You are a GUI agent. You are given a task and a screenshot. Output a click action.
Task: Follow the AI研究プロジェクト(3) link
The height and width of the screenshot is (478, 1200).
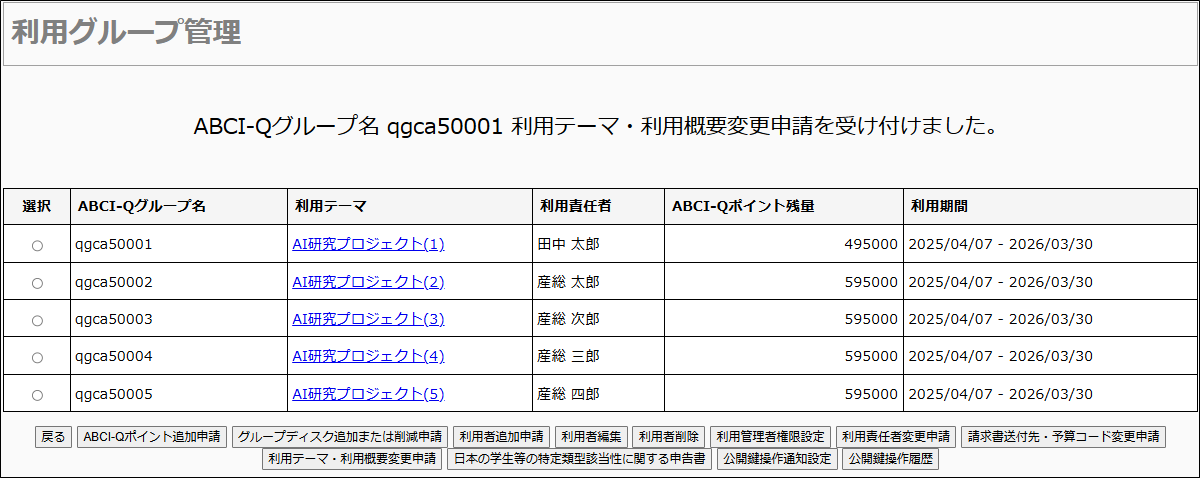(368, 319)
